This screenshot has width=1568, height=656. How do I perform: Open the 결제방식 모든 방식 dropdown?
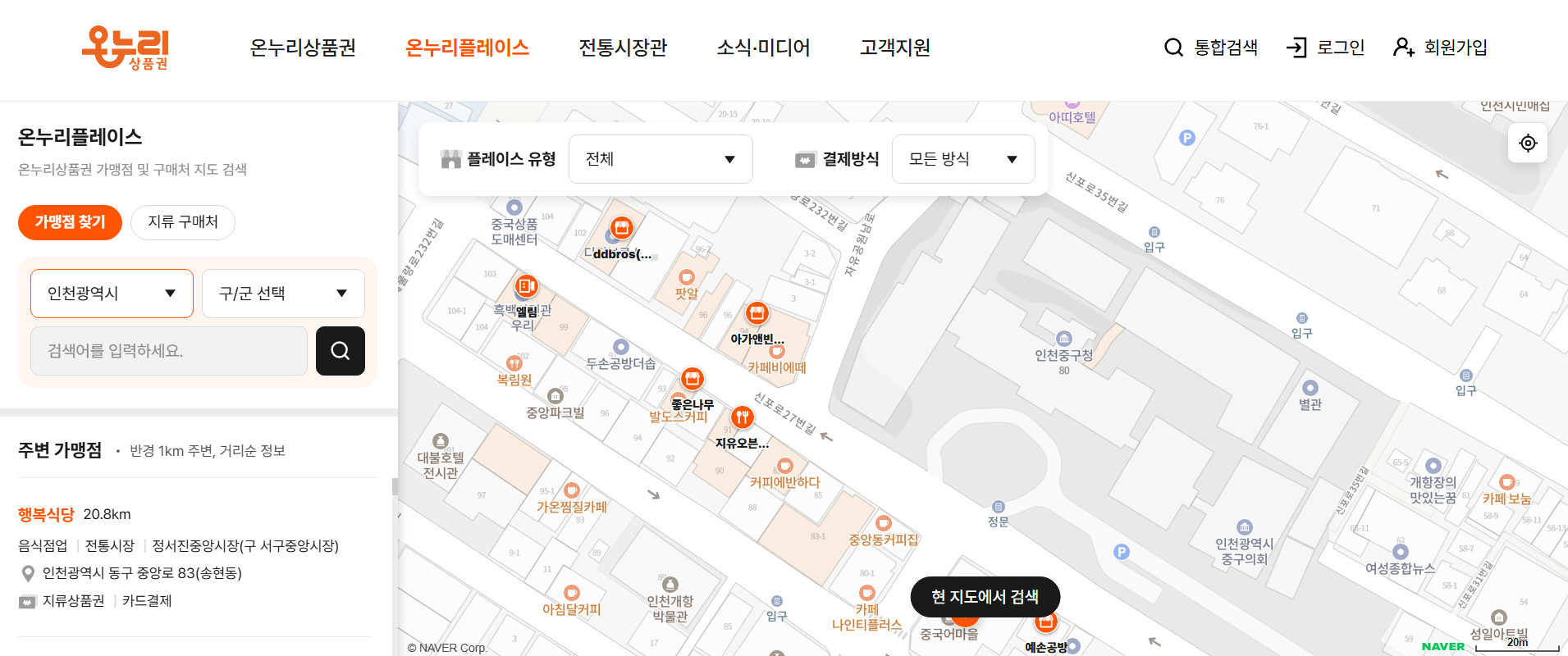tap(963, 159)
